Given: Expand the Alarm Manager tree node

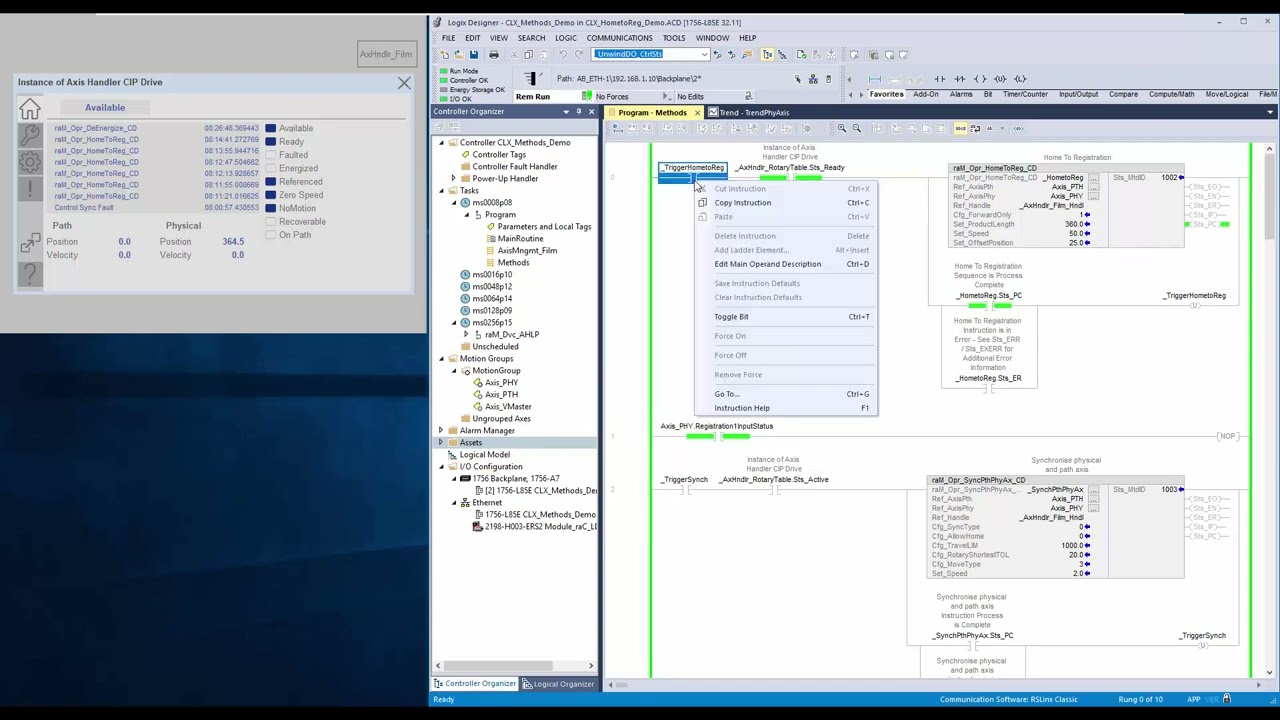Looking at the screenshot, I should coord(441,431).
